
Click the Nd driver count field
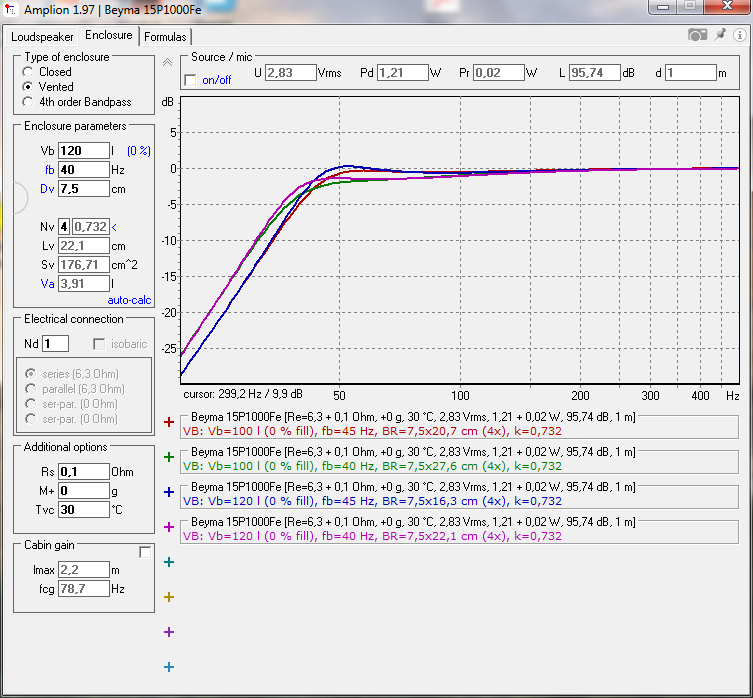(x=55, y=344)
